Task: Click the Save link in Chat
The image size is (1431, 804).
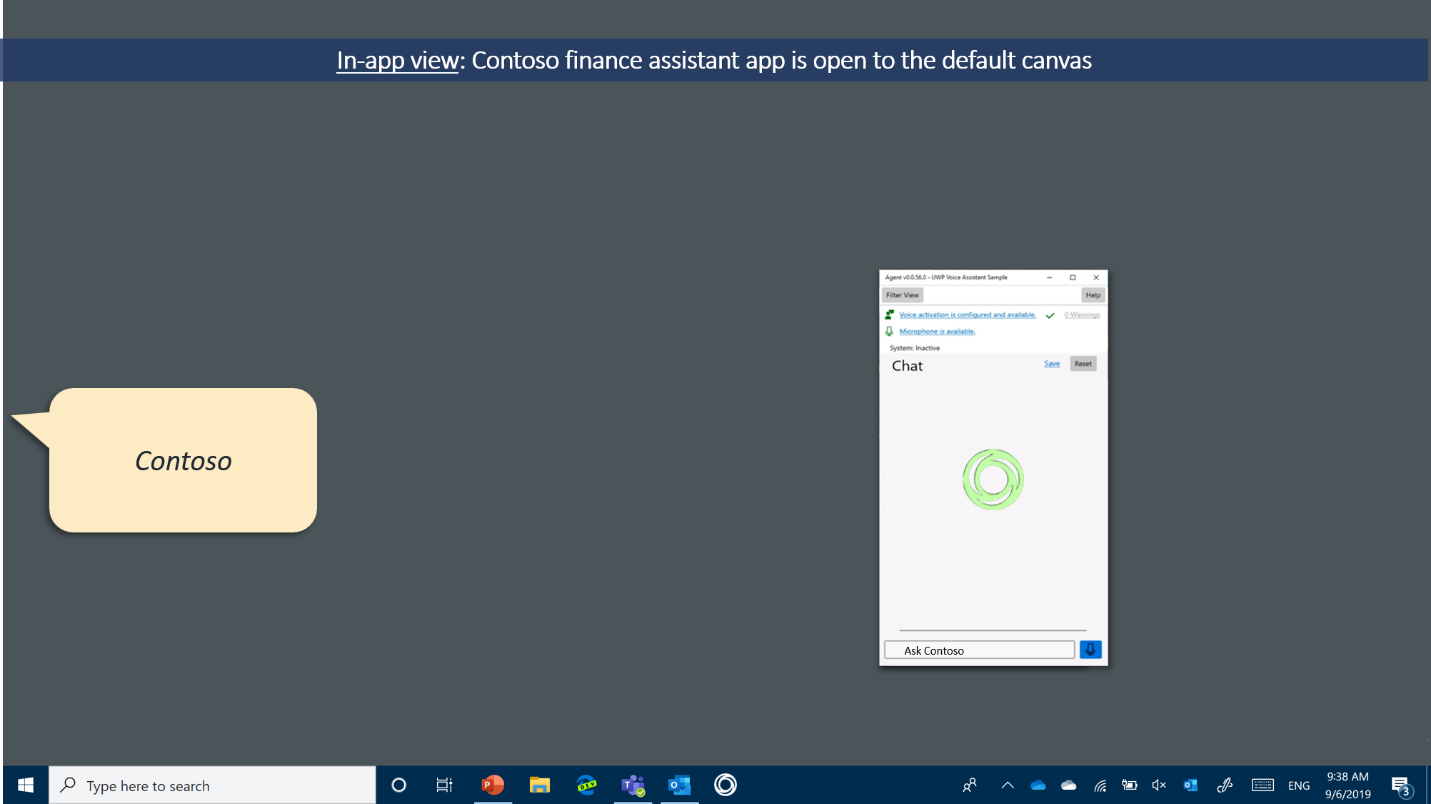Action: pyautogui.click(x=1052, y=363)
